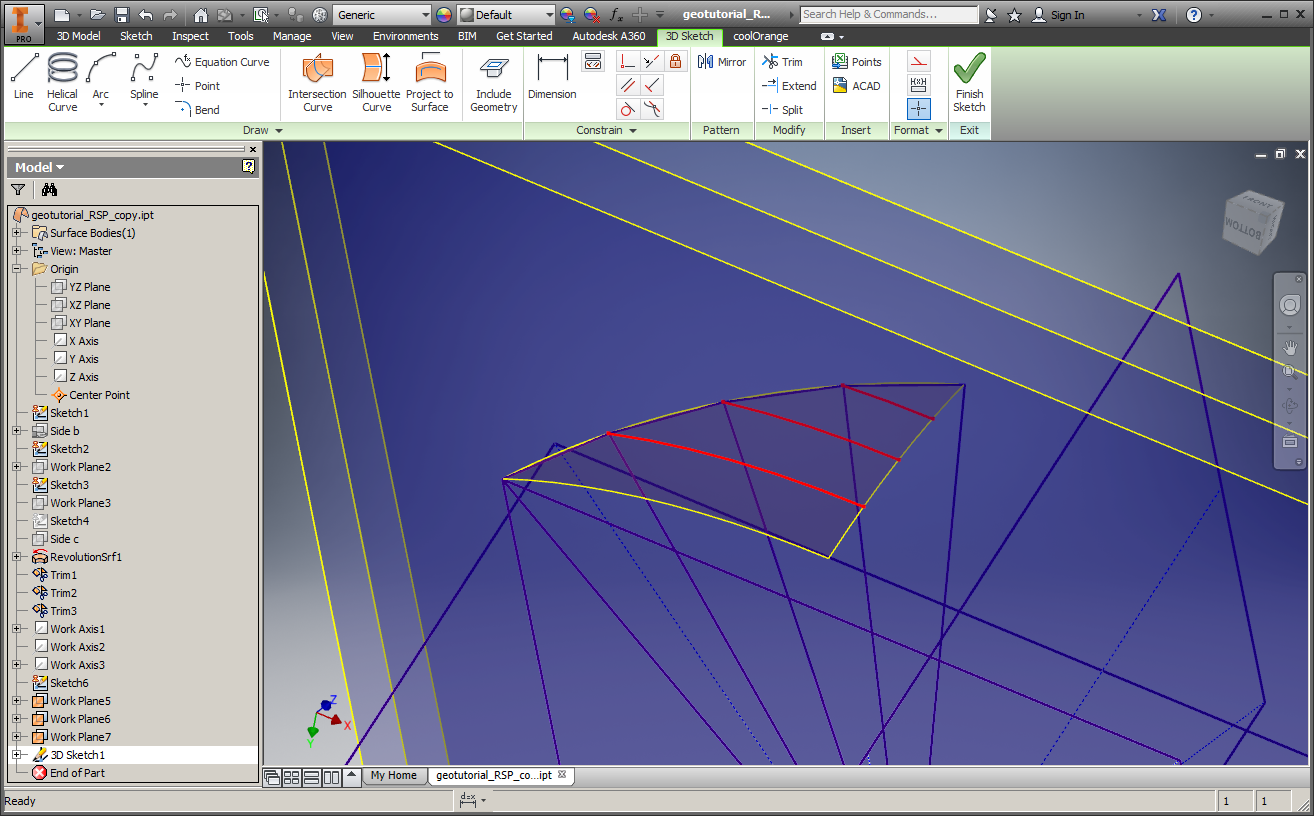Image resolution: width=1314 pixels, height=816 pixels.
Task: Import Points from Excel
Action: 857,62
